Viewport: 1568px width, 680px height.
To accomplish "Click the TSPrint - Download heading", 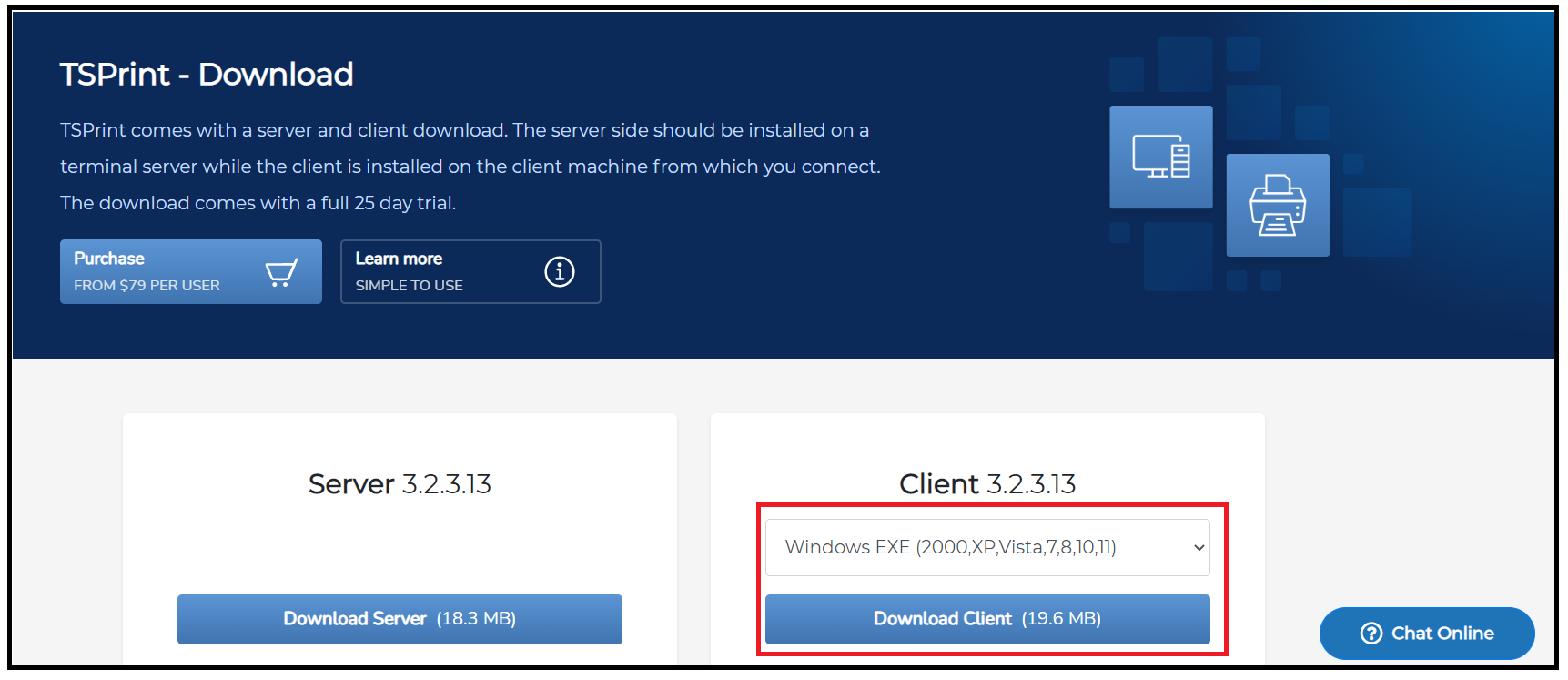I will tap(207, 74).
